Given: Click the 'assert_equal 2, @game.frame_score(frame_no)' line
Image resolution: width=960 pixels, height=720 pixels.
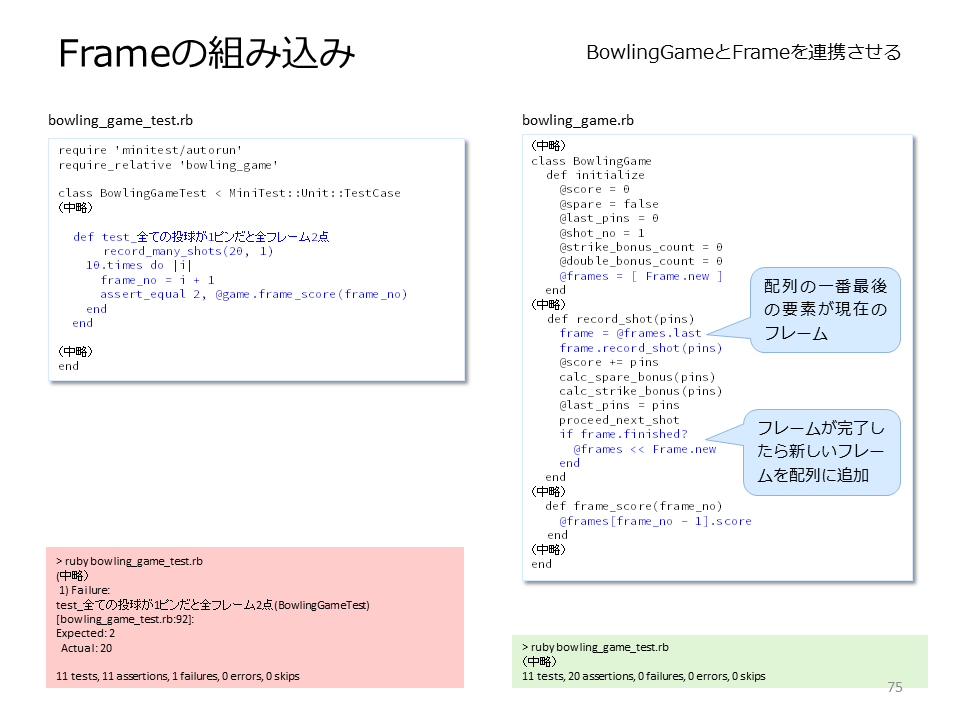Looking at the screenshot, I should point(253,294).
